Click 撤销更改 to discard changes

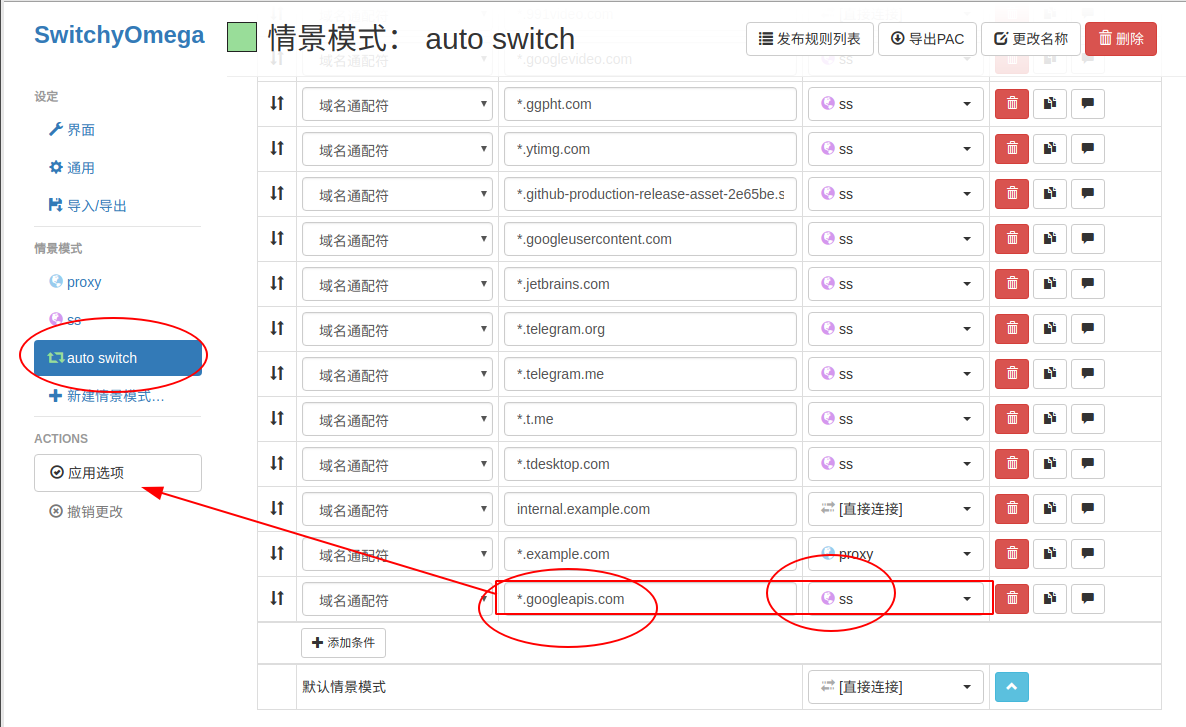tap(86, 511)
